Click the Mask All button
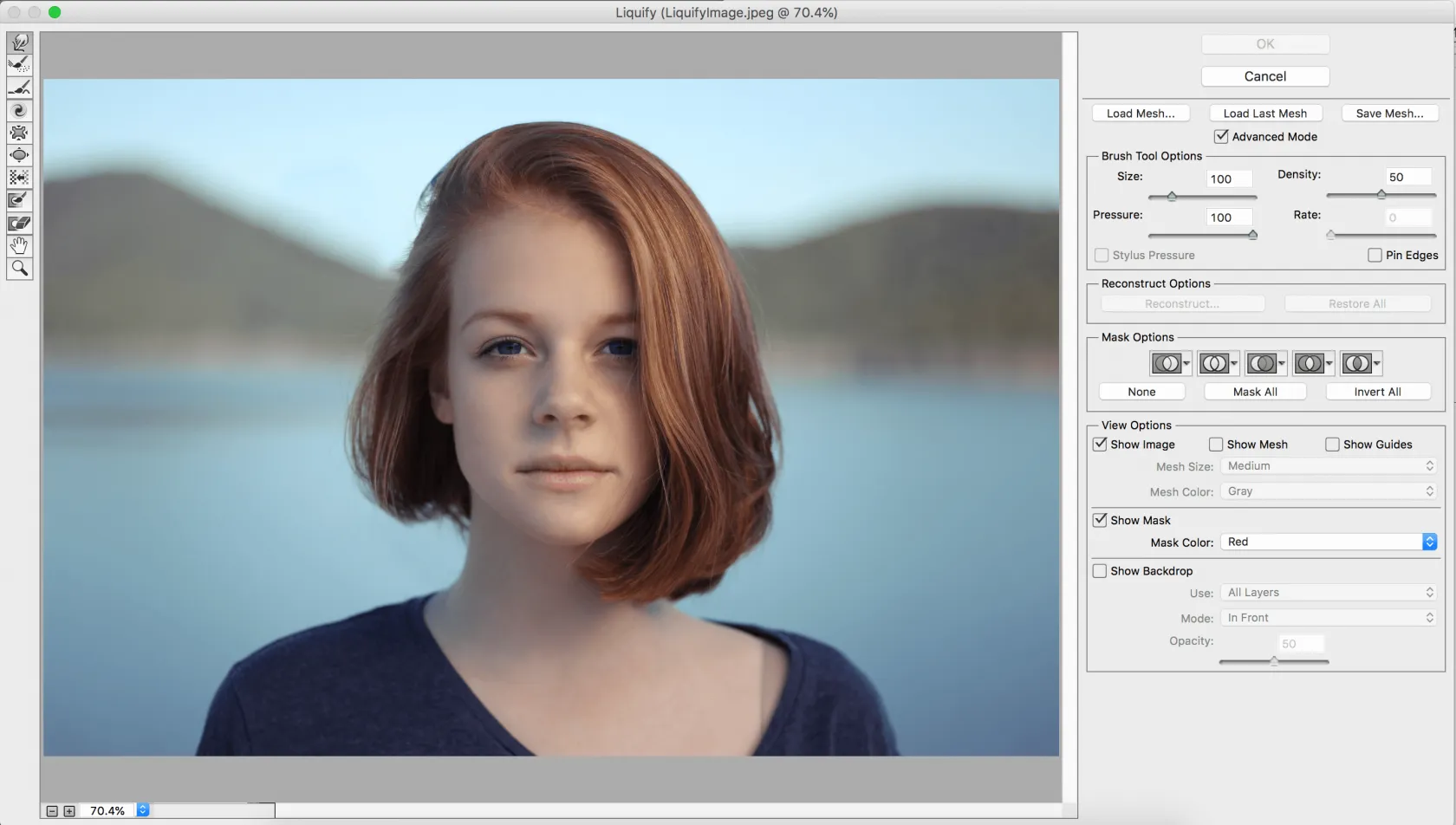1456x825 pixels. tap(1255, 392)
